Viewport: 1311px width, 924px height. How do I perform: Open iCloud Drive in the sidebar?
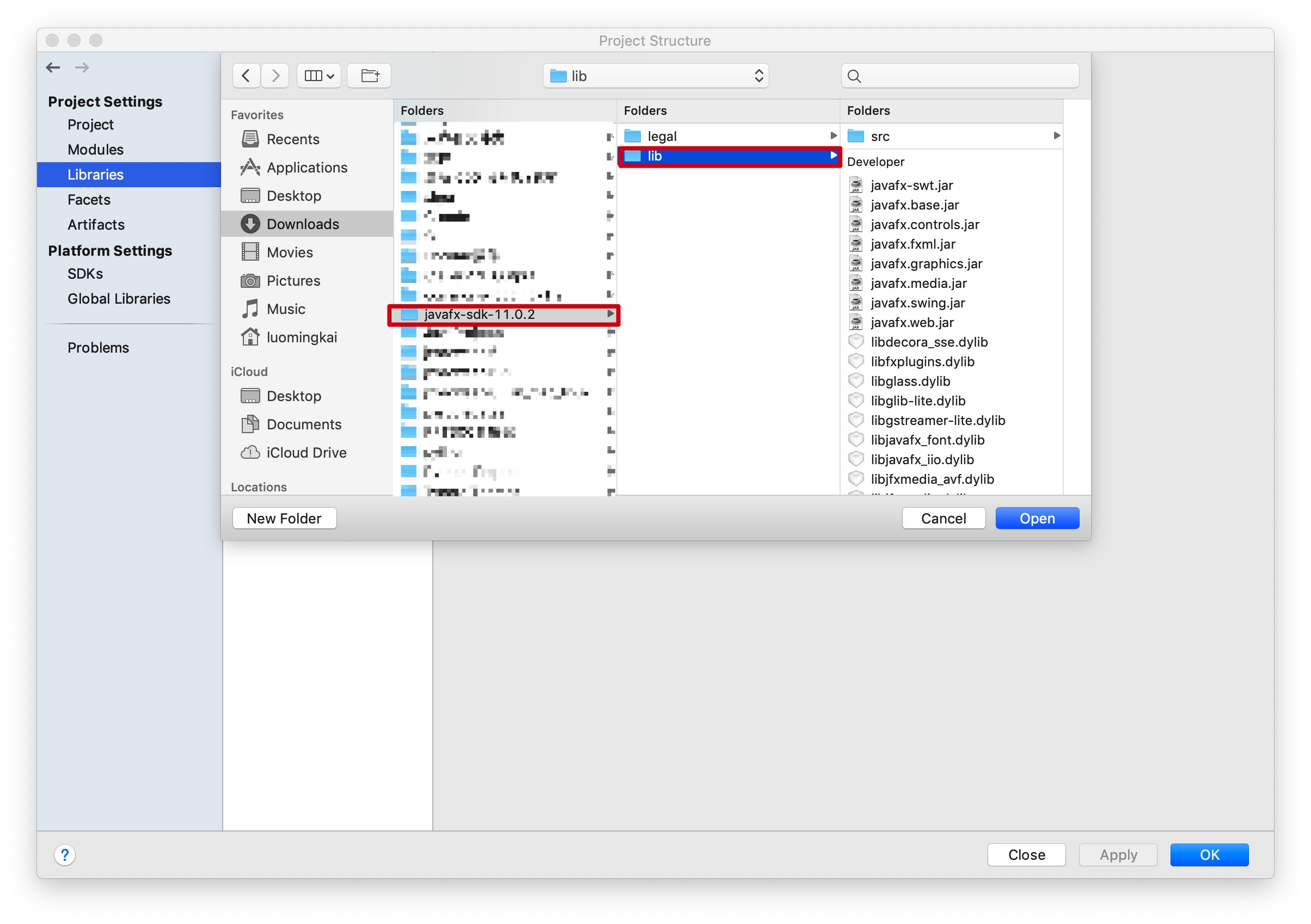click(x=307, y=452)
